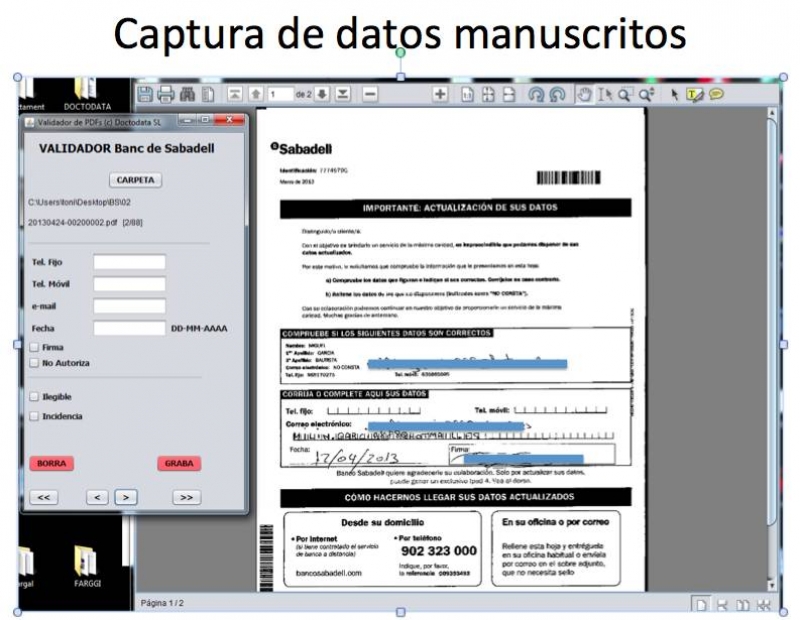Image resolution: width=800 pixels, height=620 pixels.
Task: Fit the page to window width
Action: pyautogui.click(x=509, y=94)
